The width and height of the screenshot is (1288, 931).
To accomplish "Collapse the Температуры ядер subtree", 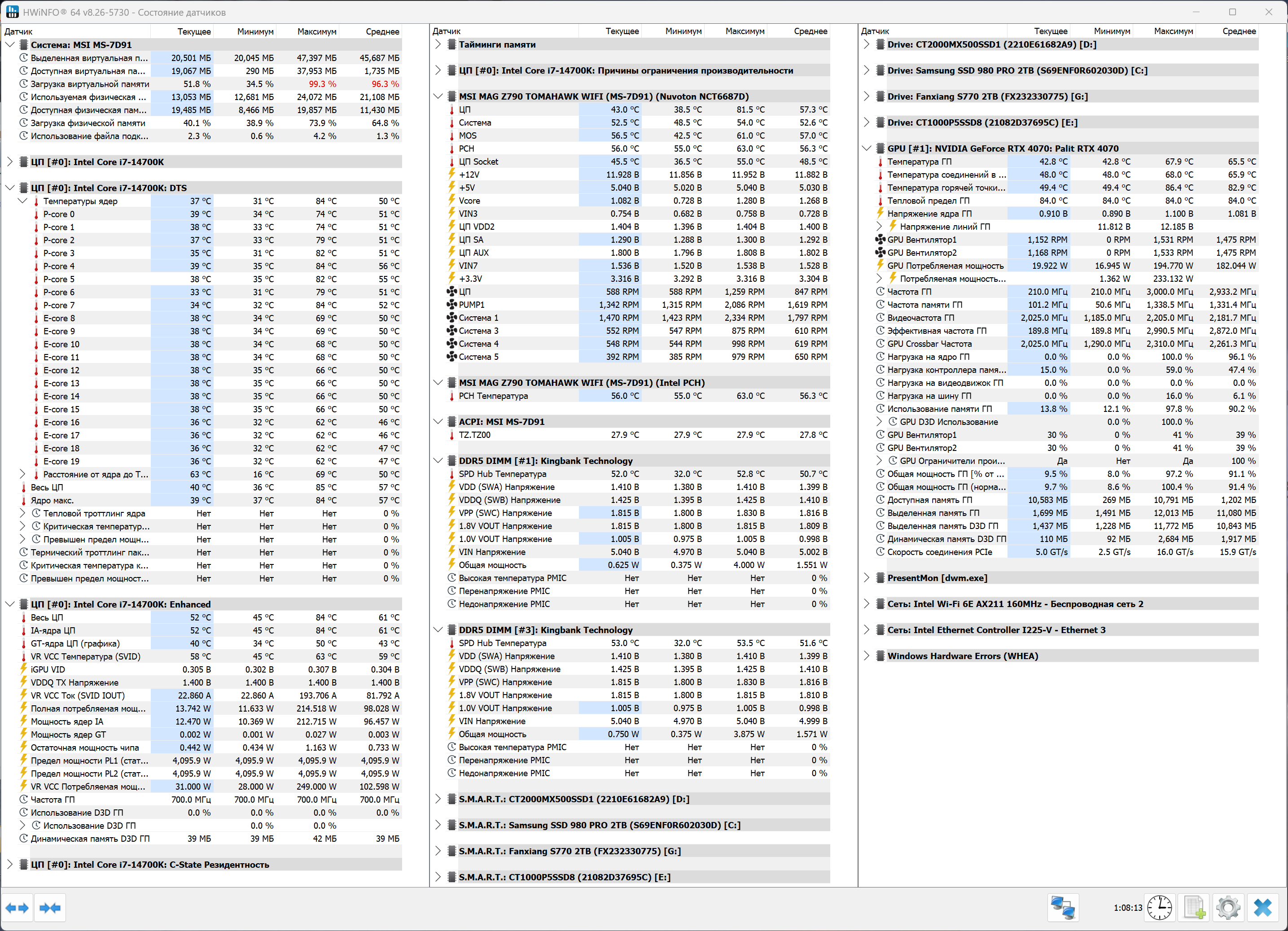I will pos(22,201).
